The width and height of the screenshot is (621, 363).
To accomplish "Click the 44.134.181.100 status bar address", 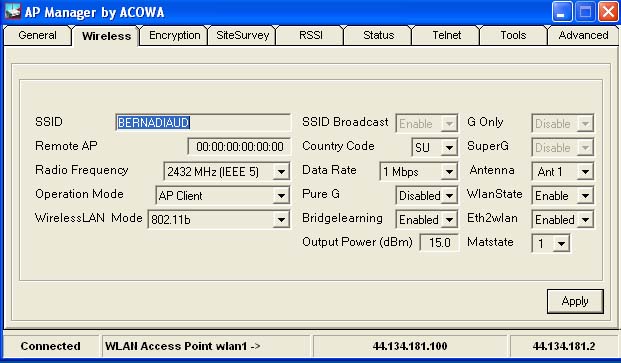I will (x=410, y=346).
